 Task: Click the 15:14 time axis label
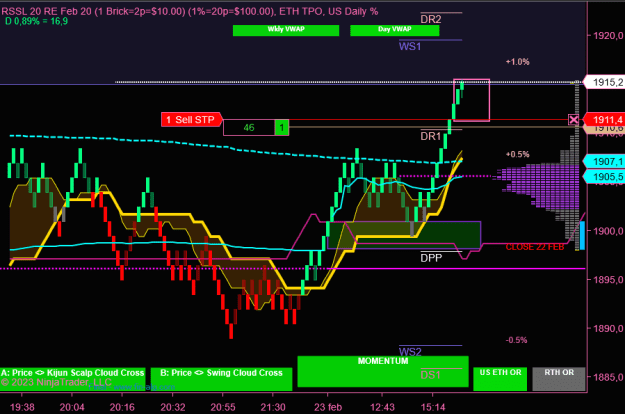[433, 407]
